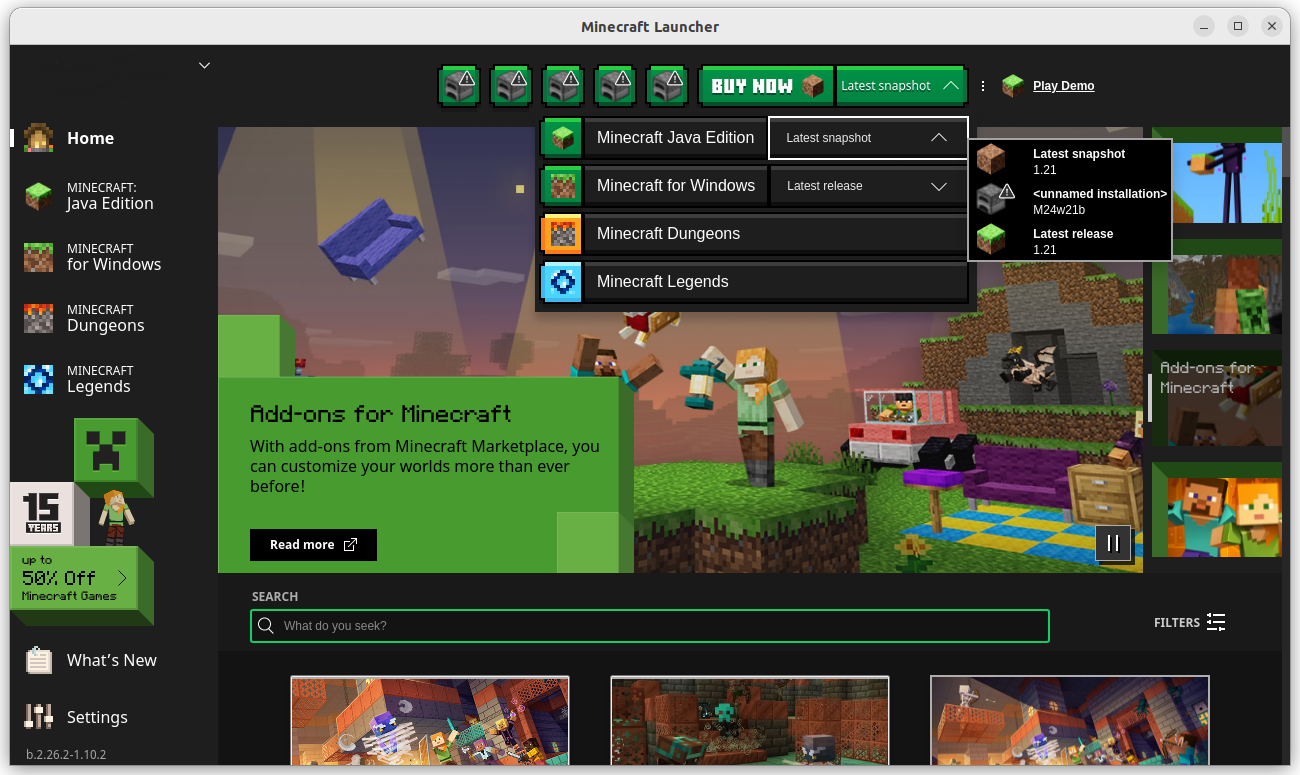The width and height of the screenshot is (1300, 775).
Task: Expand the Latest release dropdown for Minecraft for Windows
Action: [868, 186]
